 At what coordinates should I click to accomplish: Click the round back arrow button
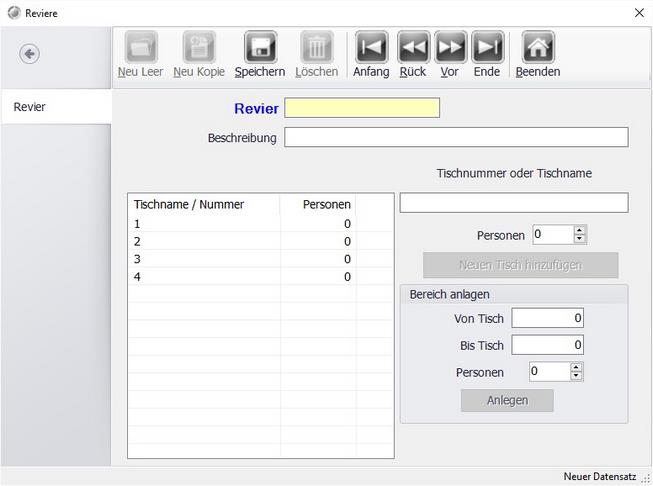tap(29, 54)
